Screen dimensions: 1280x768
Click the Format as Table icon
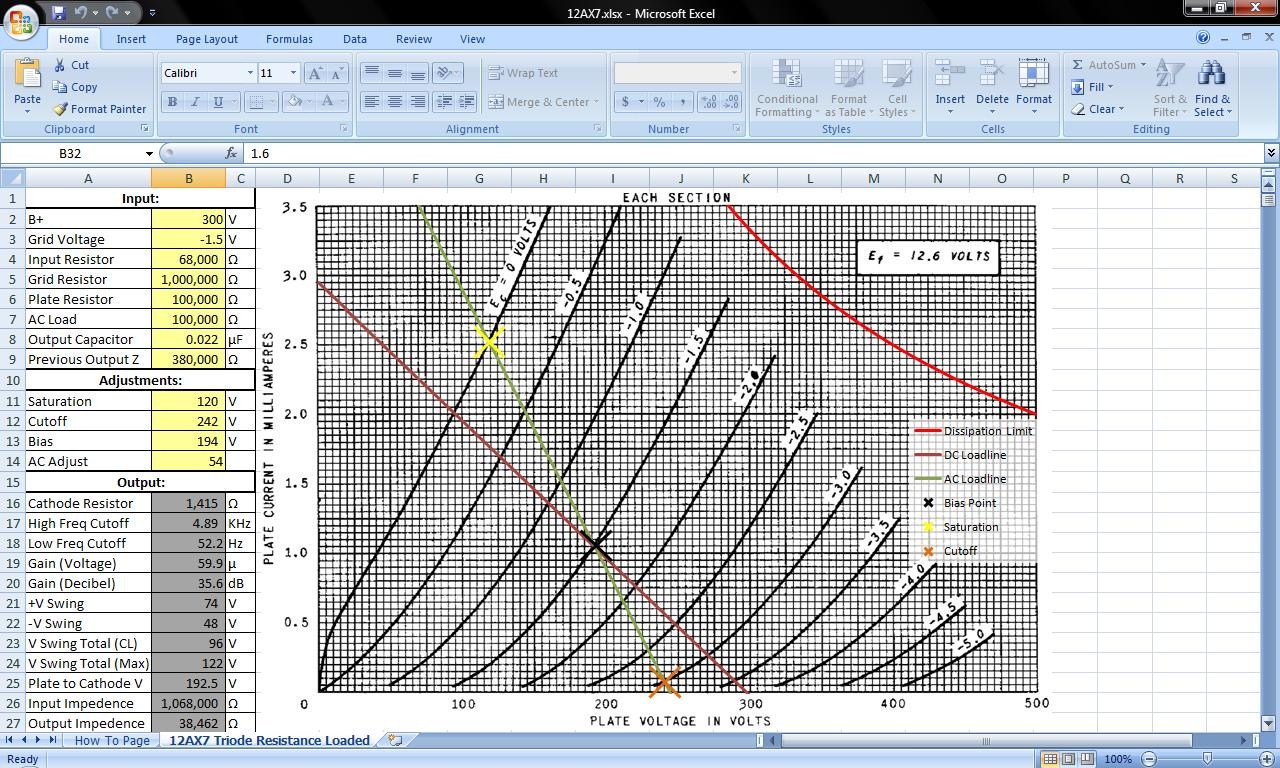pos(848,75)
